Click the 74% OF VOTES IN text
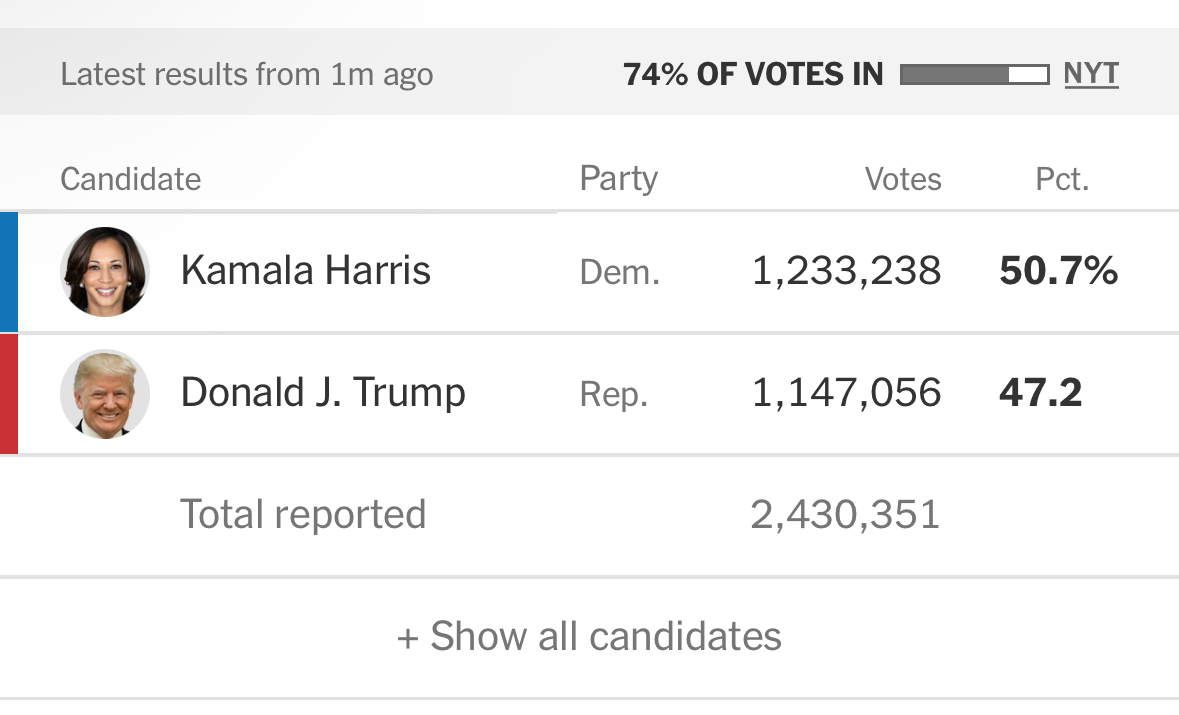1179x715 pixels. tap(753, 74)
